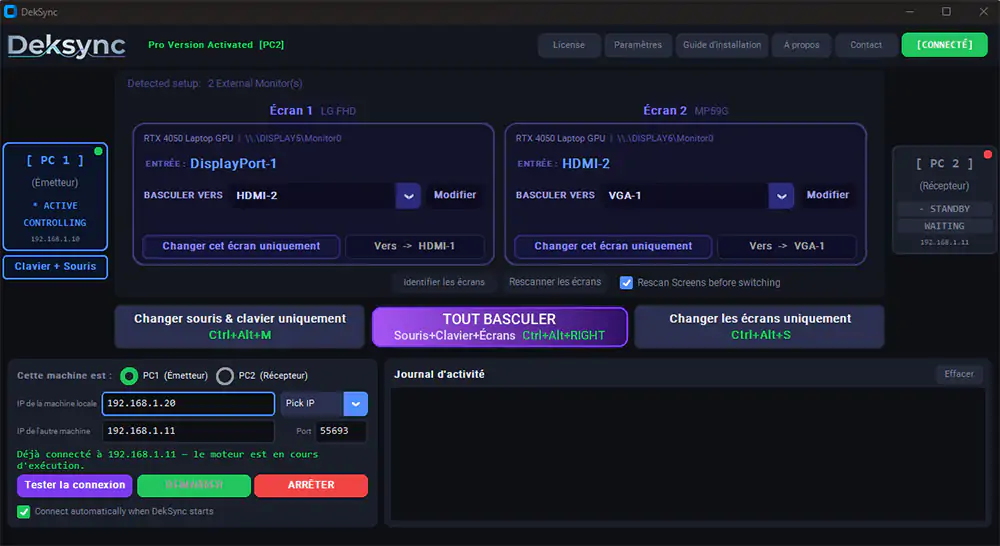Click the Deksync logo
The image size is (1000, 546).
[66, 46]
